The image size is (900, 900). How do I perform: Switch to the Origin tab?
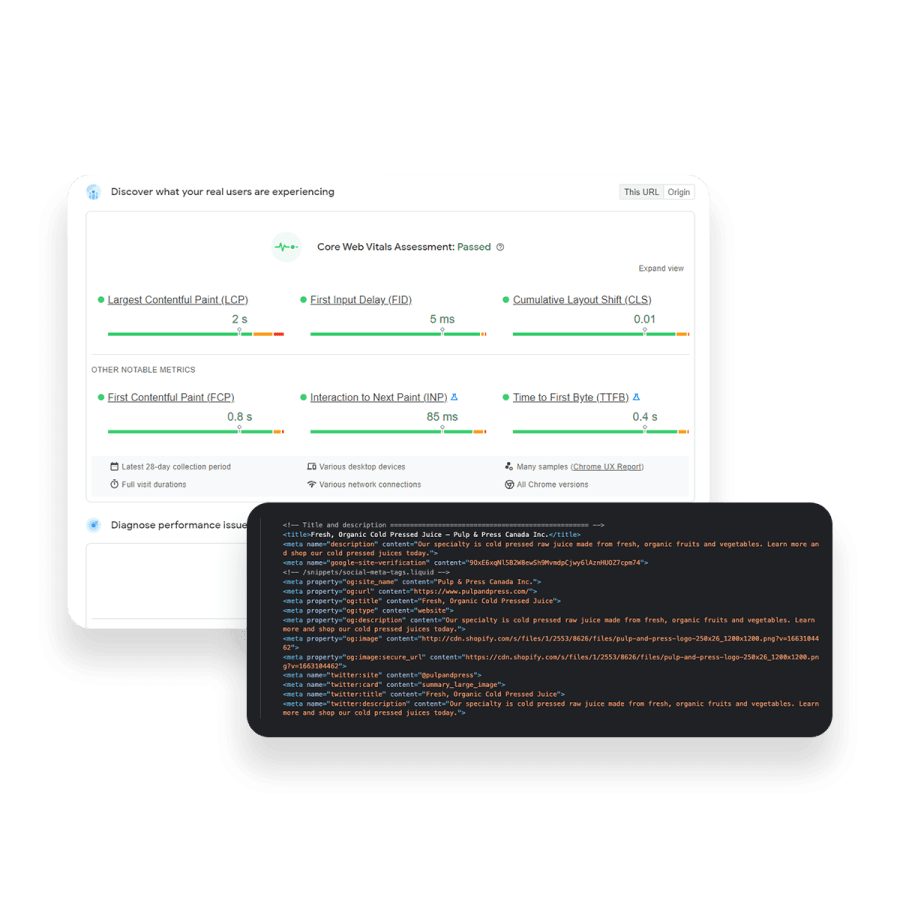(679, 191)
